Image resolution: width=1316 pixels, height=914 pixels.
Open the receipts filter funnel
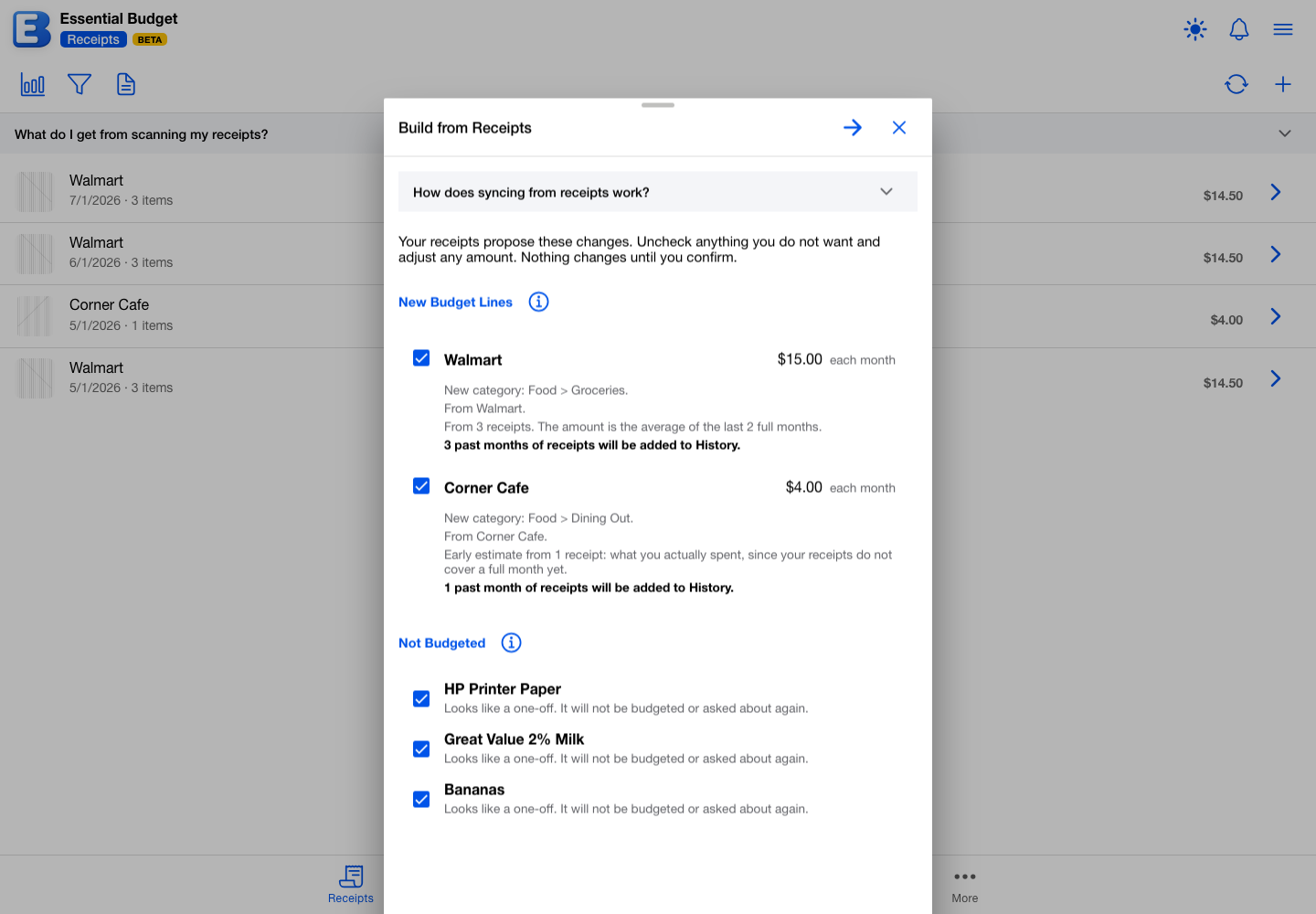tap(80, 85)
